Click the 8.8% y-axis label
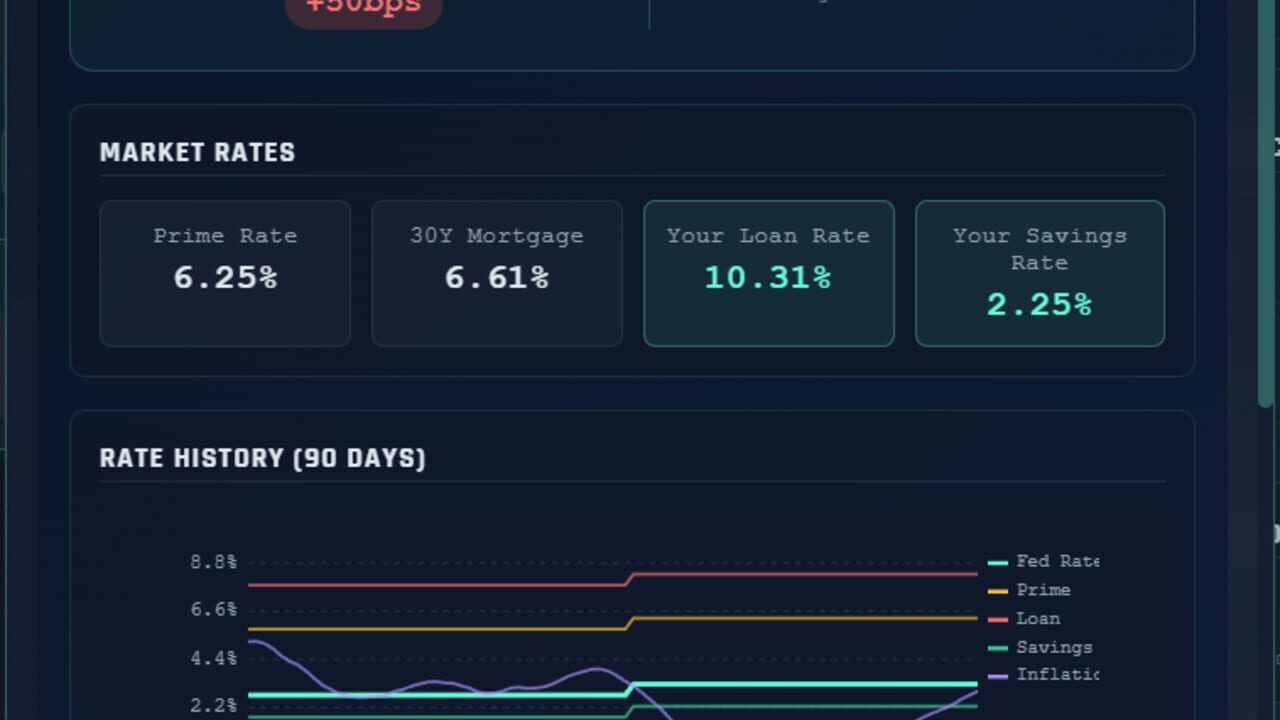Image resolution: width=1280 pixels, height=720 pixels. [x=213, y=562]
